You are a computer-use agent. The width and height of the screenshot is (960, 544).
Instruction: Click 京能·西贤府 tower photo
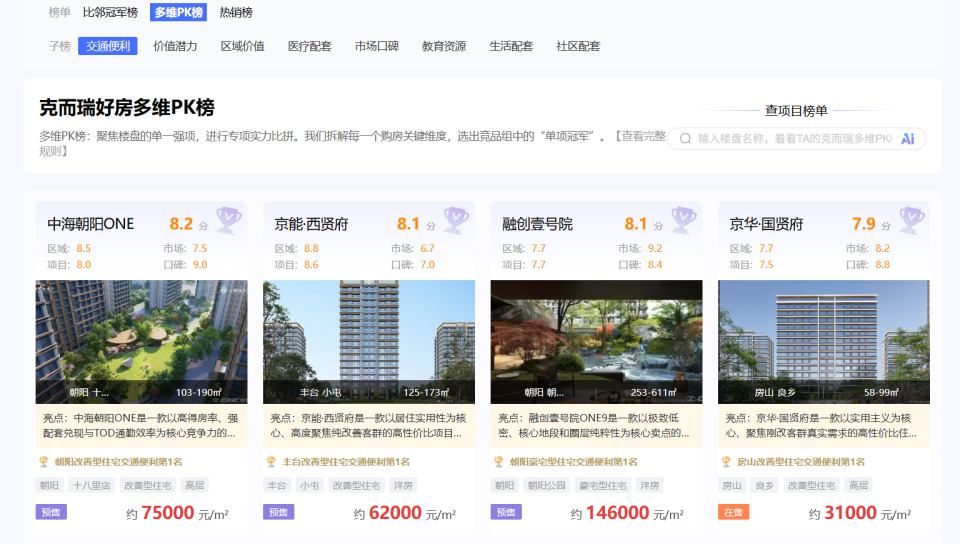click(x=369, y=341)
